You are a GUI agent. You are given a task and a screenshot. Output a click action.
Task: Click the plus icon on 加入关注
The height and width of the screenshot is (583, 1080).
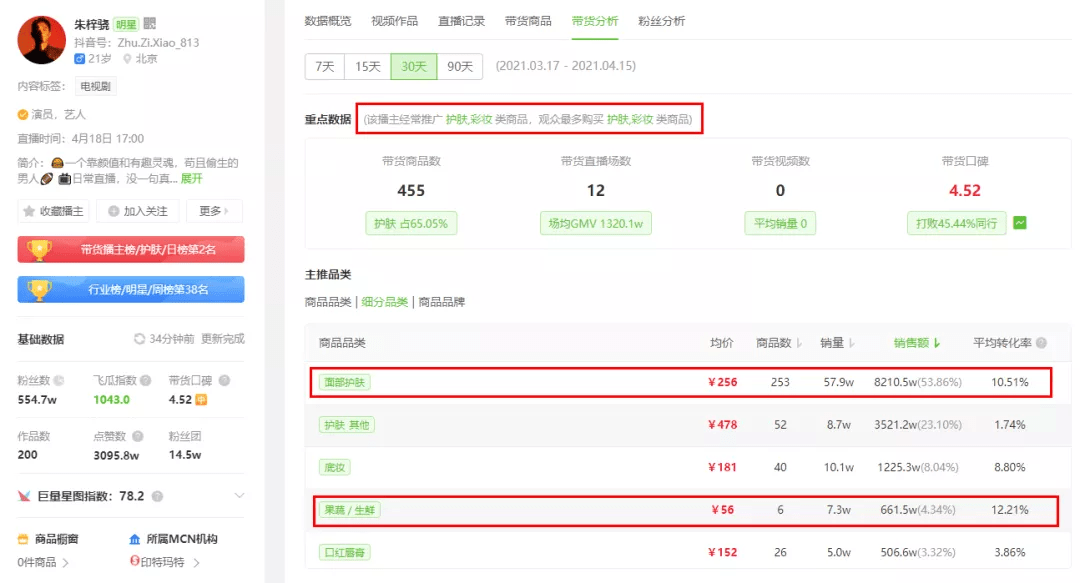tap(114, 211)
